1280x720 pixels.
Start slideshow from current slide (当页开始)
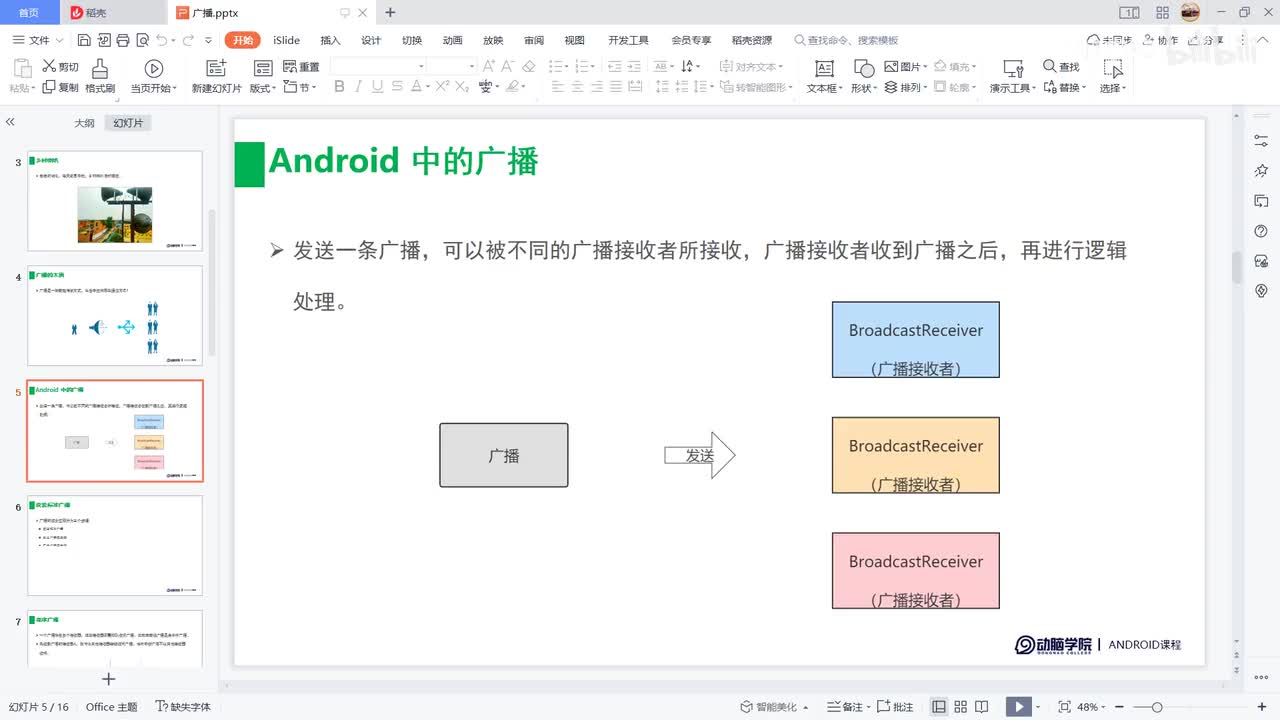(x=154, y=76)
